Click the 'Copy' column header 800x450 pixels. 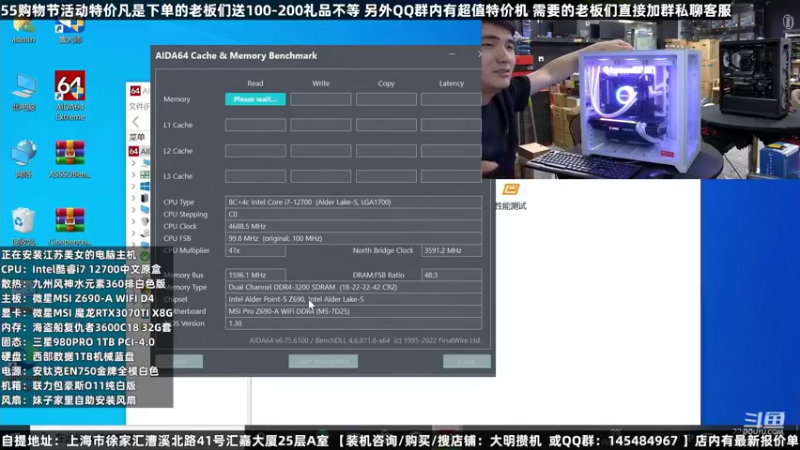[386, 83]
